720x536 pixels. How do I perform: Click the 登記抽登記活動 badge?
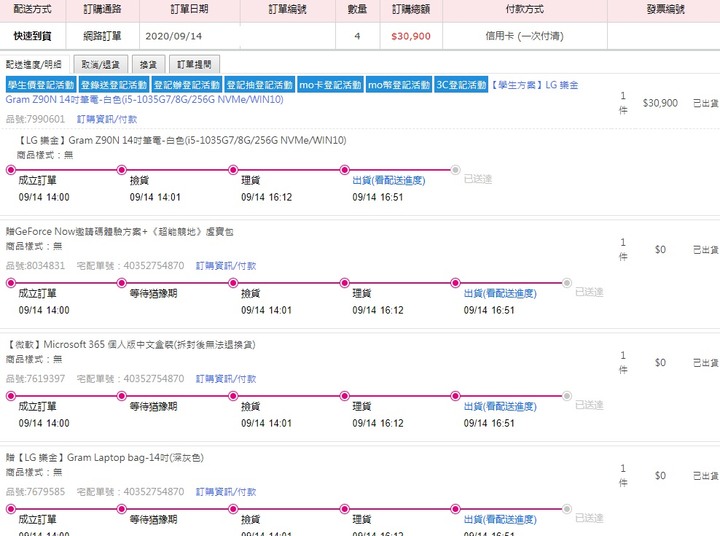coord(260,85)
